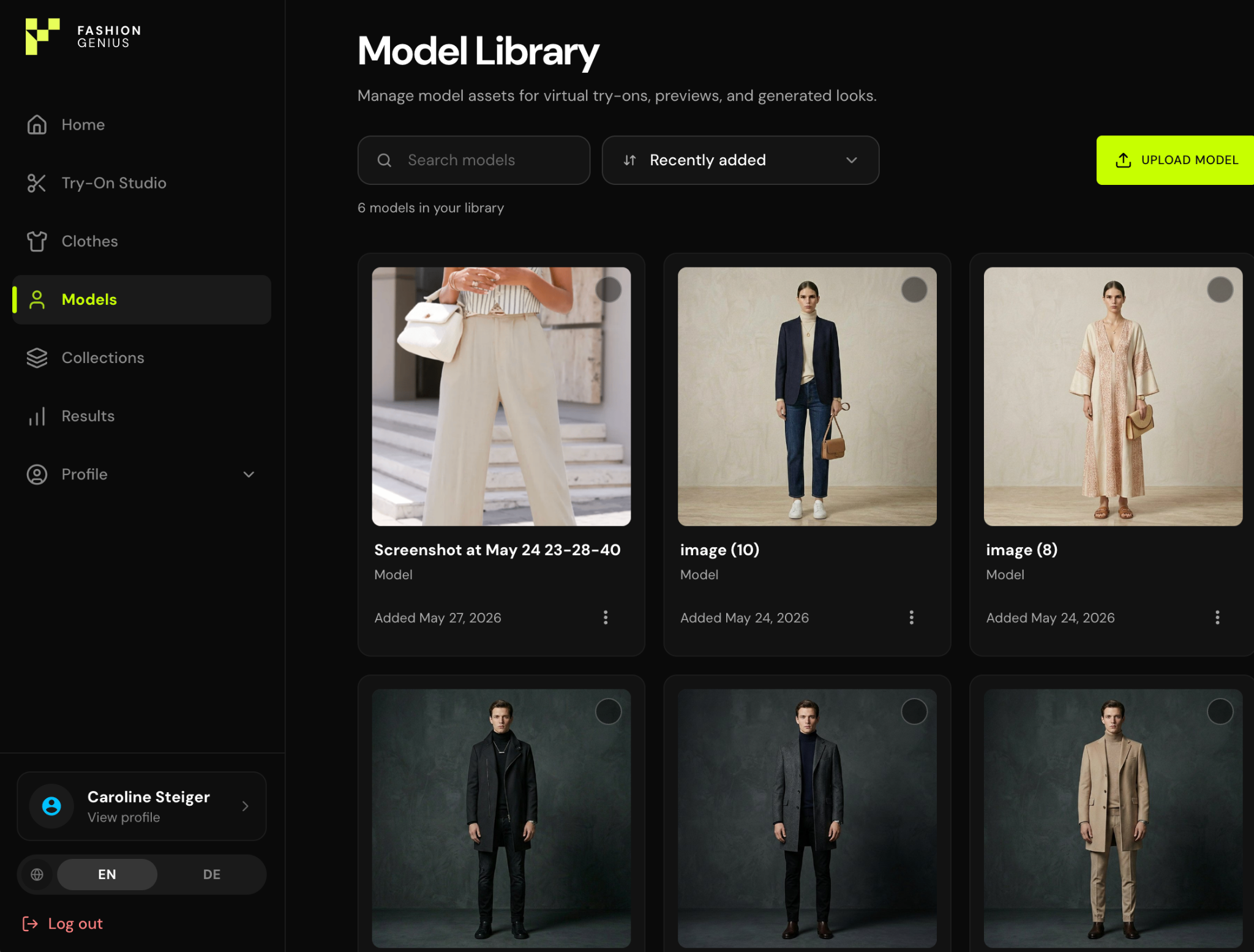Screen dimensions: 1254x952
Task: Open the beige suit model thumbnail
Action: tap(1113, 819)
